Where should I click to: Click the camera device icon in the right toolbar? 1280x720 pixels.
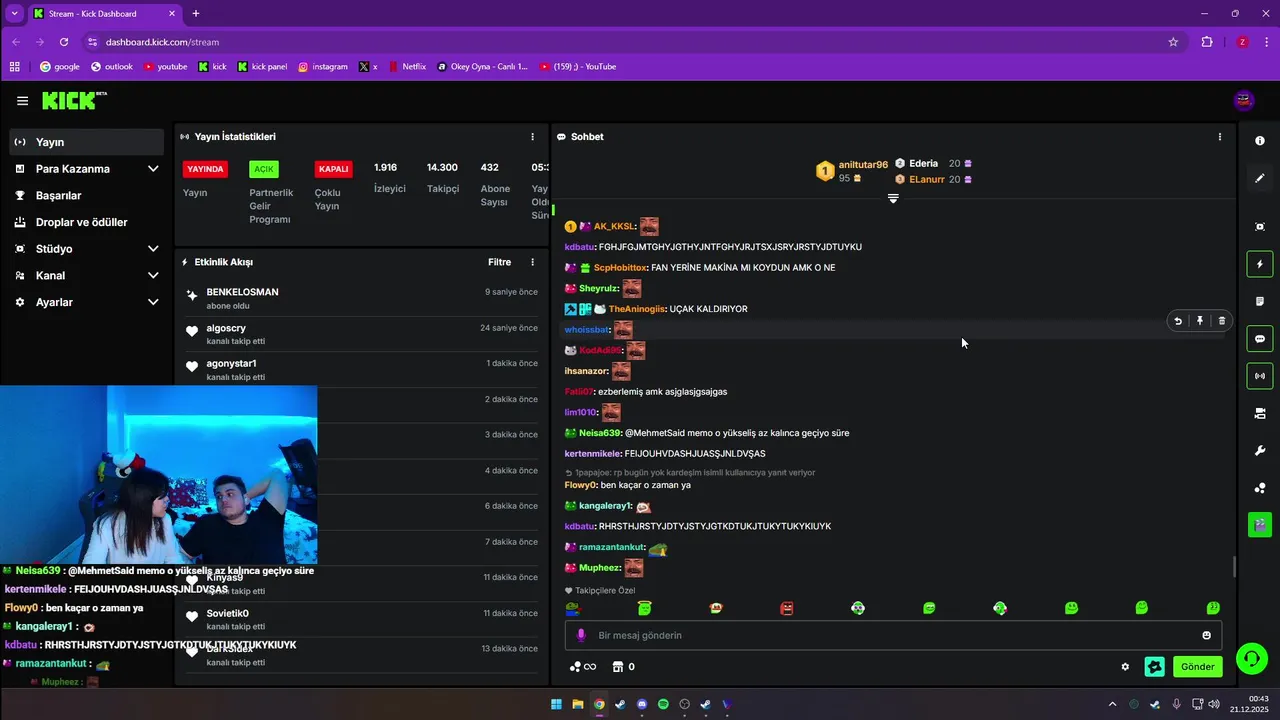point(1260,413)
